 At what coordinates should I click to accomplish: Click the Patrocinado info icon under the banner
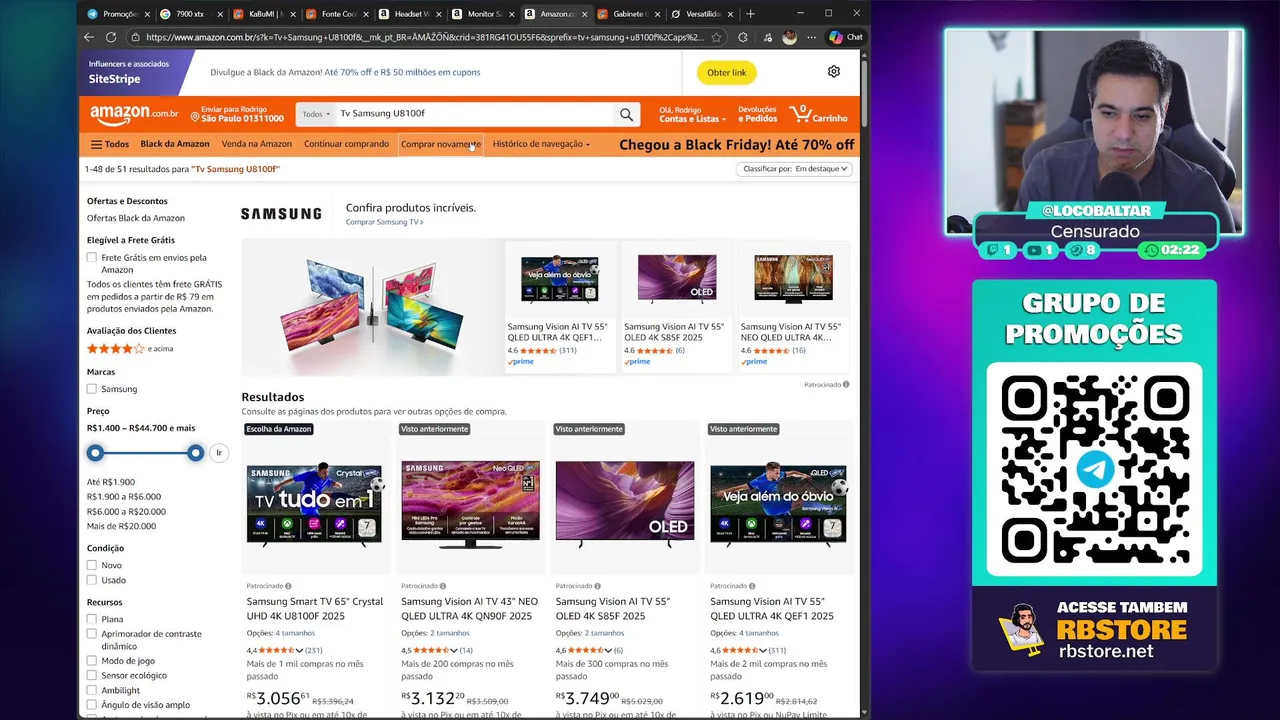point(845,384)
